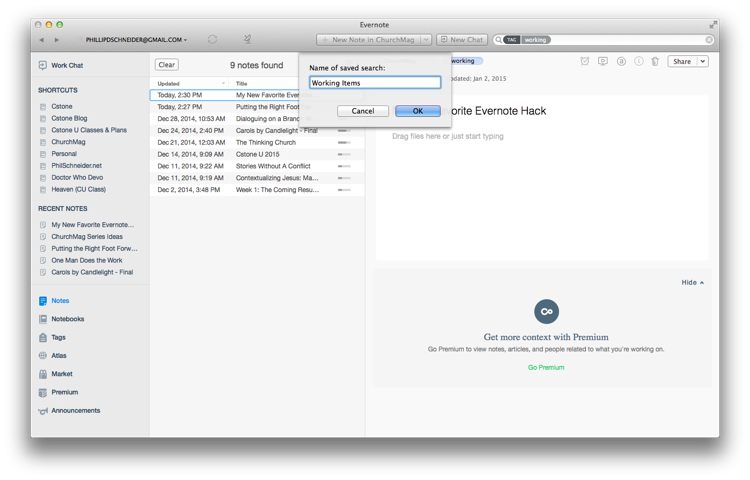Click relevance bar for The Thinking Church
750x480 pixels.
[x=344, y=142]
